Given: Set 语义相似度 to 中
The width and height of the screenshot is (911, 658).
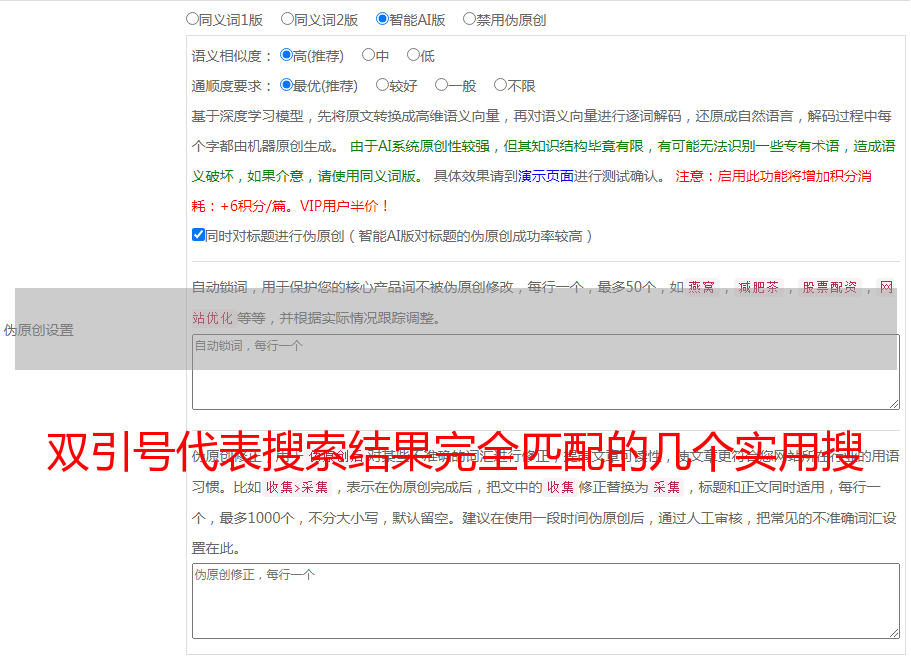Looking at the screenshot, I should 368,55.
